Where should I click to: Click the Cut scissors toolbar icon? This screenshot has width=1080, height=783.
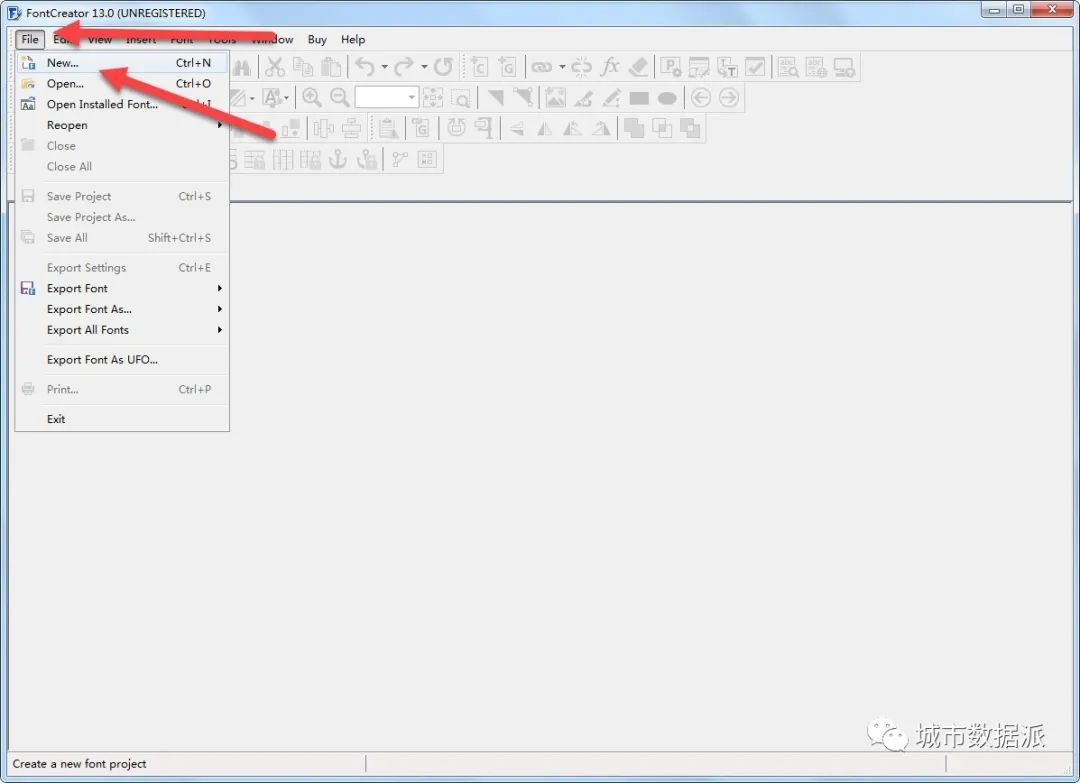pyautogui.click(x=275, y=67)
